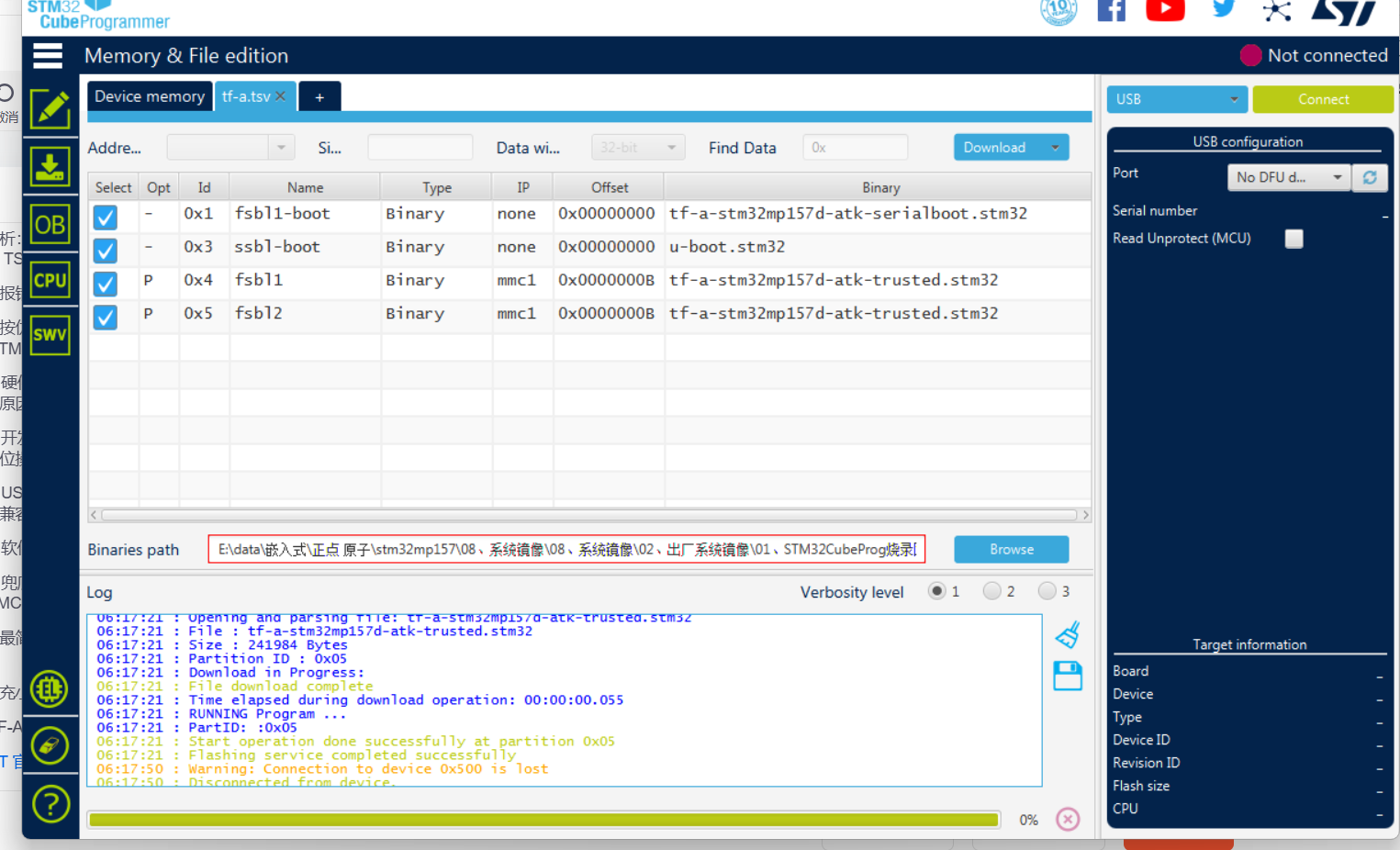
Task: Open the CPU panel
Action: [50, 280]
